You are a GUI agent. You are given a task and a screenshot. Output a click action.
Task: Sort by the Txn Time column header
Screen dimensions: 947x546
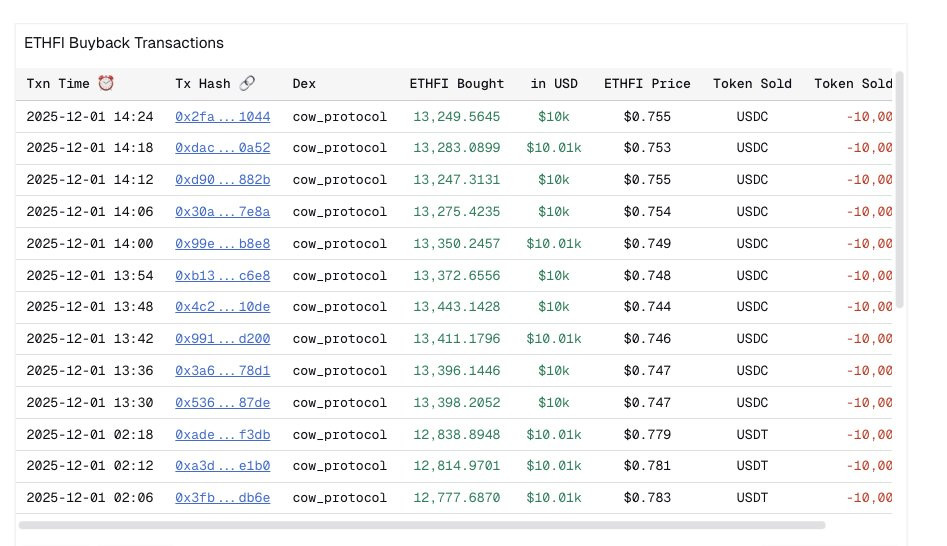[x=58, y=84]
